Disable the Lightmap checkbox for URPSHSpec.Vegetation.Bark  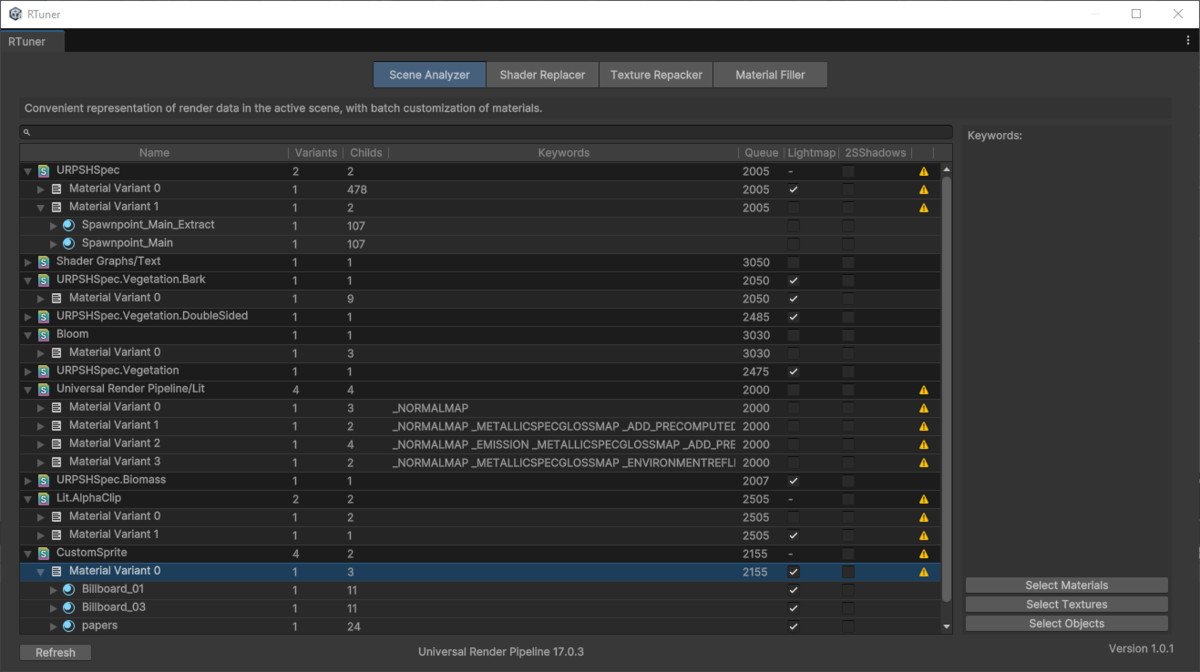tap(791, 280)
